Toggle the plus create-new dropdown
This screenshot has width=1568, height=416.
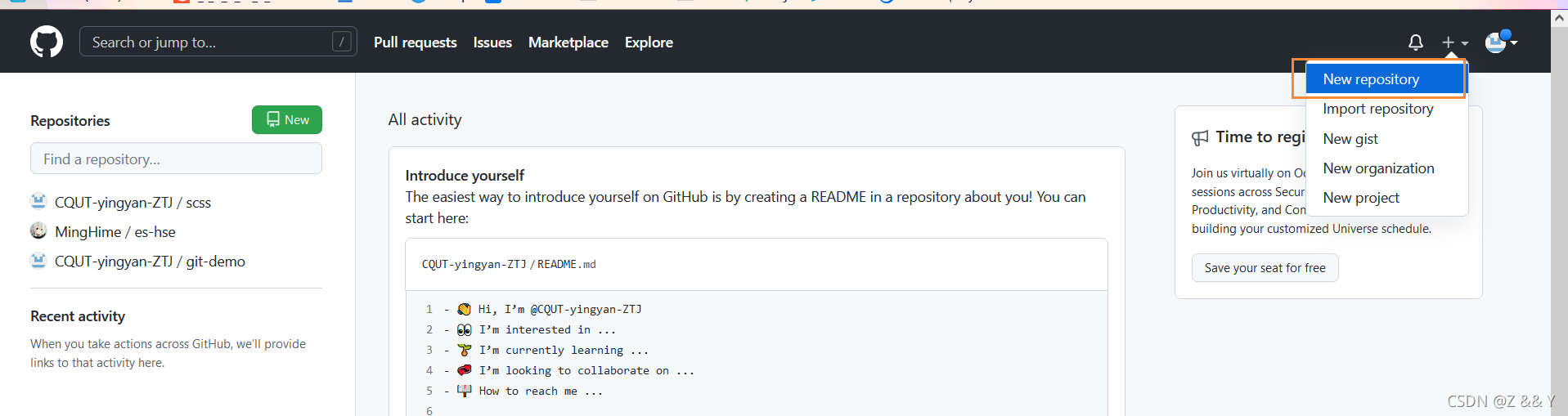1455,42
